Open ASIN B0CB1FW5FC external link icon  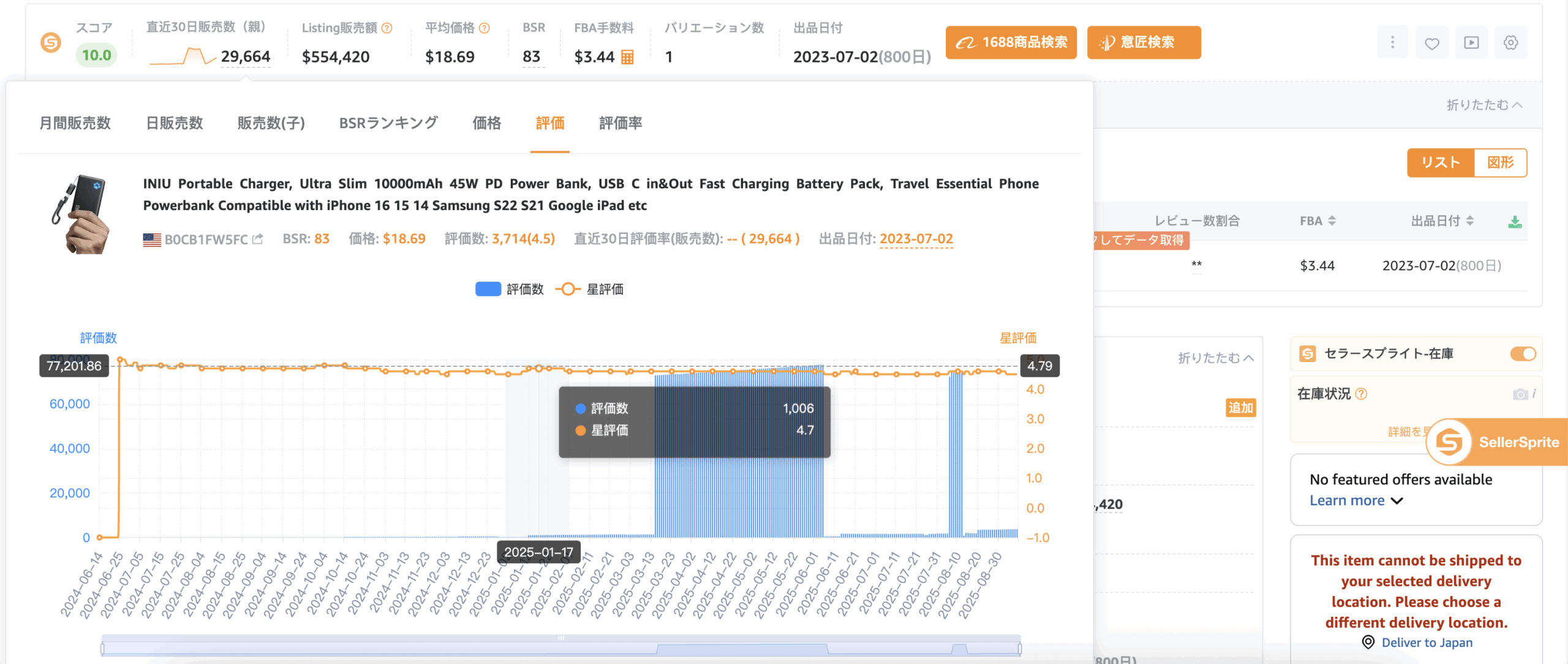(x=258, y=239)
